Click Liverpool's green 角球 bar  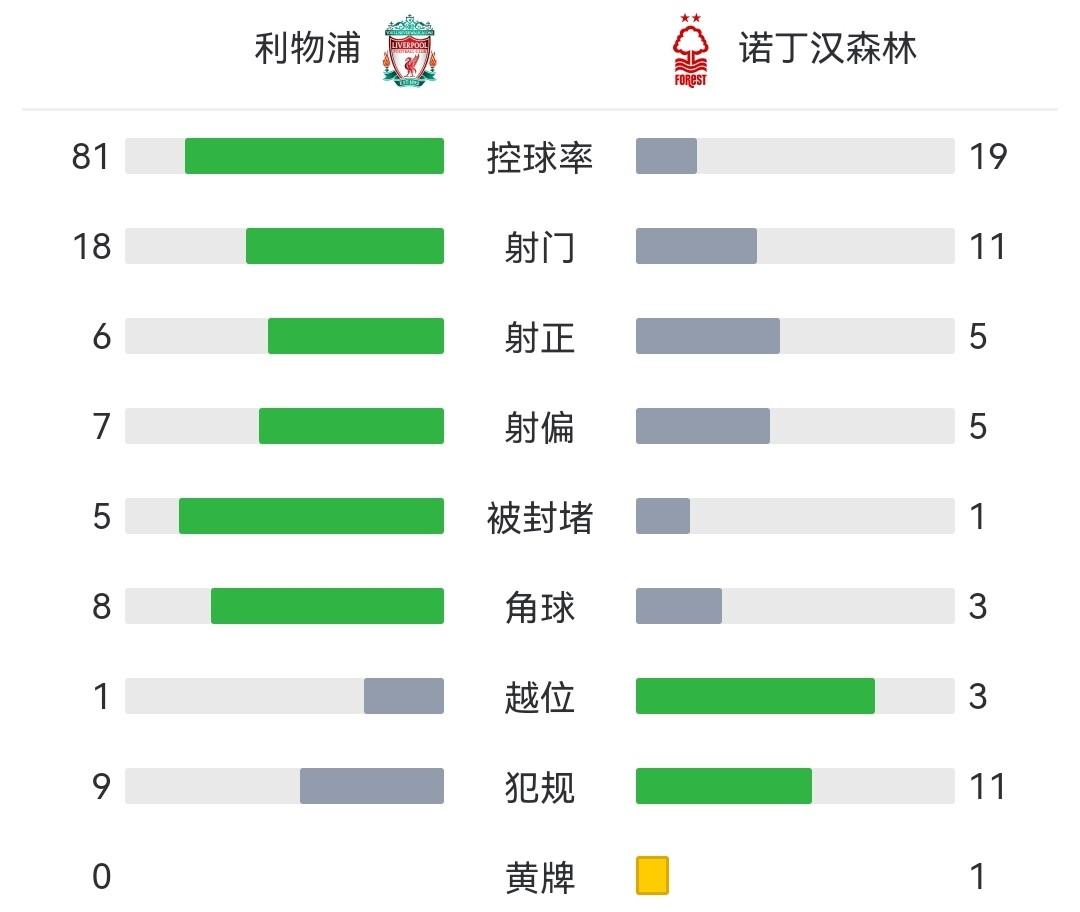coord(327,606)
